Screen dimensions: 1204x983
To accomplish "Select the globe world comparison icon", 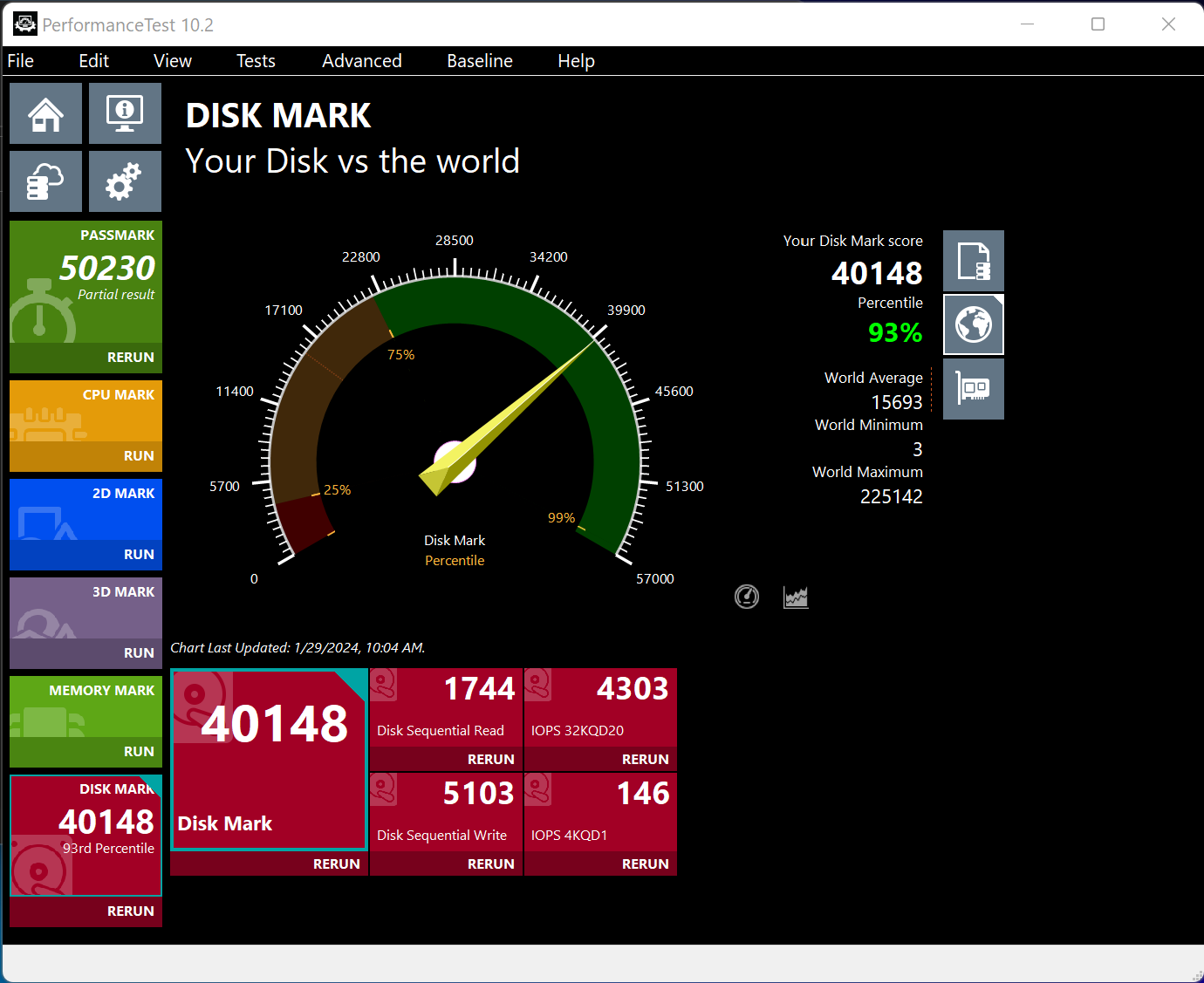I will pyautogui.click(x=973, y=325).
